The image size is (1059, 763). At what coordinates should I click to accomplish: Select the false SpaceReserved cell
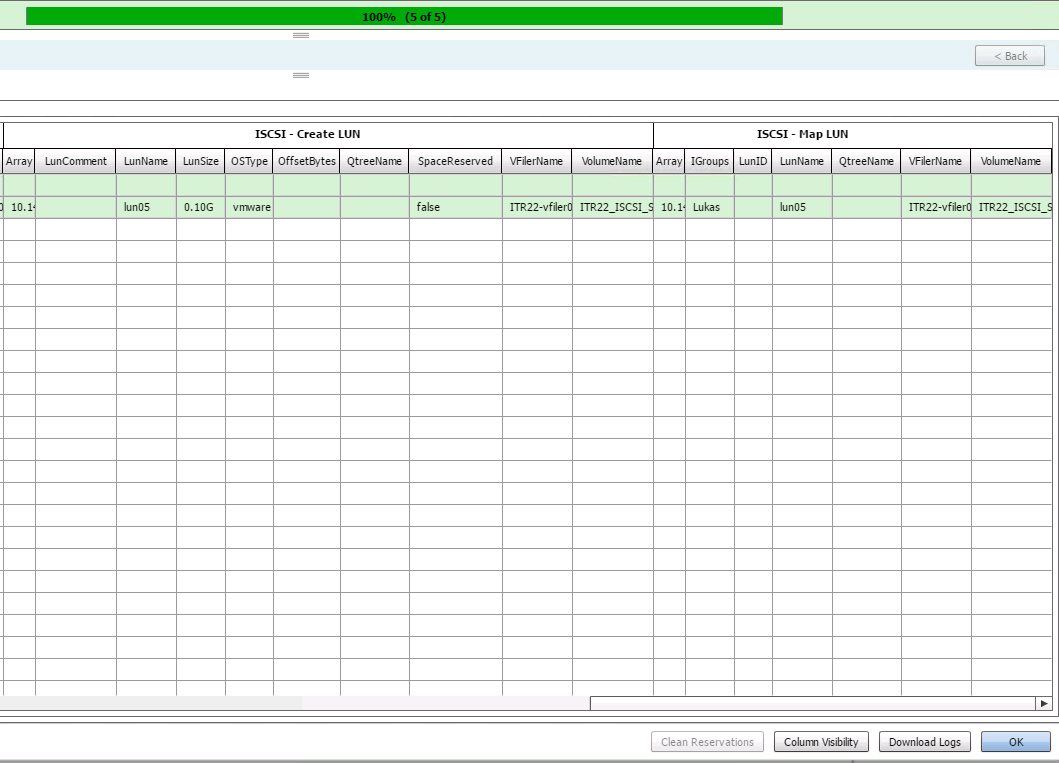(x=455, y=207)
